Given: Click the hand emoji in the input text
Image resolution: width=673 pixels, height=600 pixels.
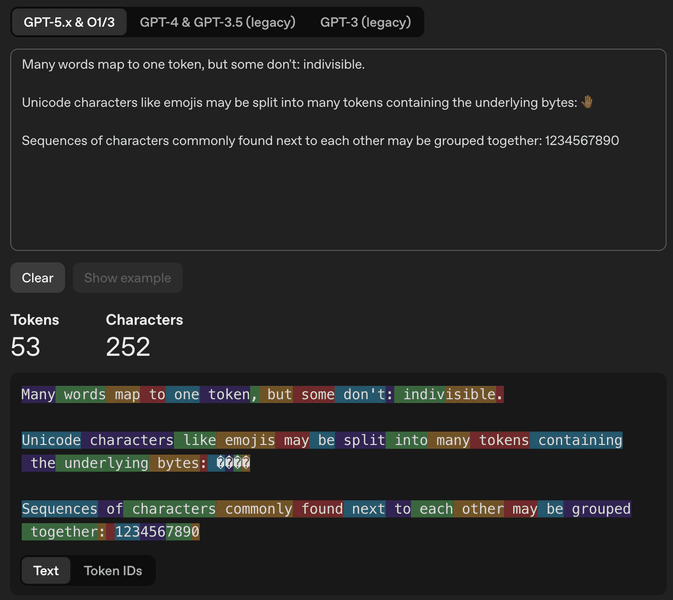Looking at the screenshot, I should 587,102.
